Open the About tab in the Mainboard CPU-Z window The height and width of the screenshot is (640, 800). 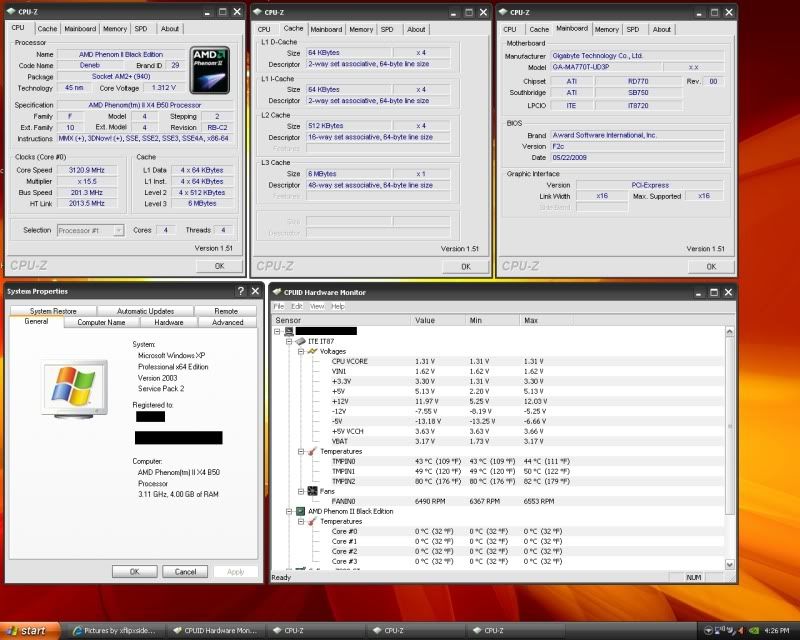[662, 29]
